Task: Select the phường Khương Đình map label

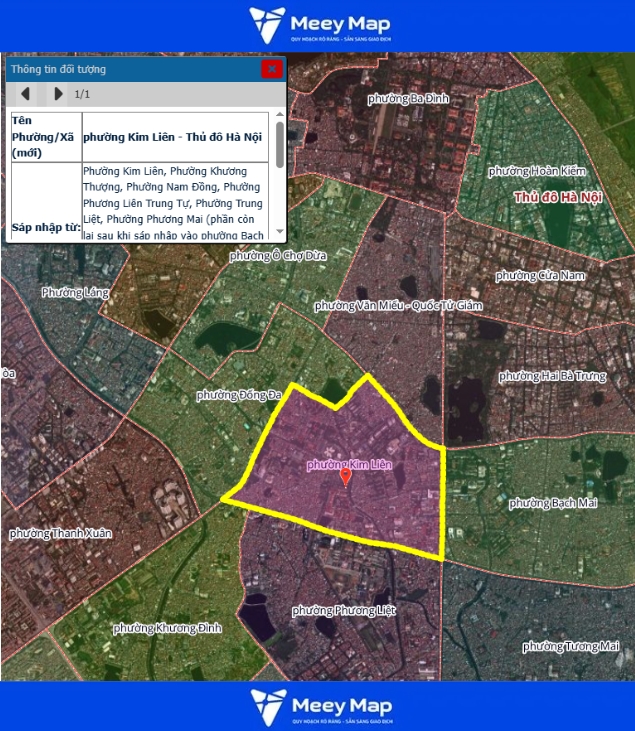Action: click(x=160, y=628)
